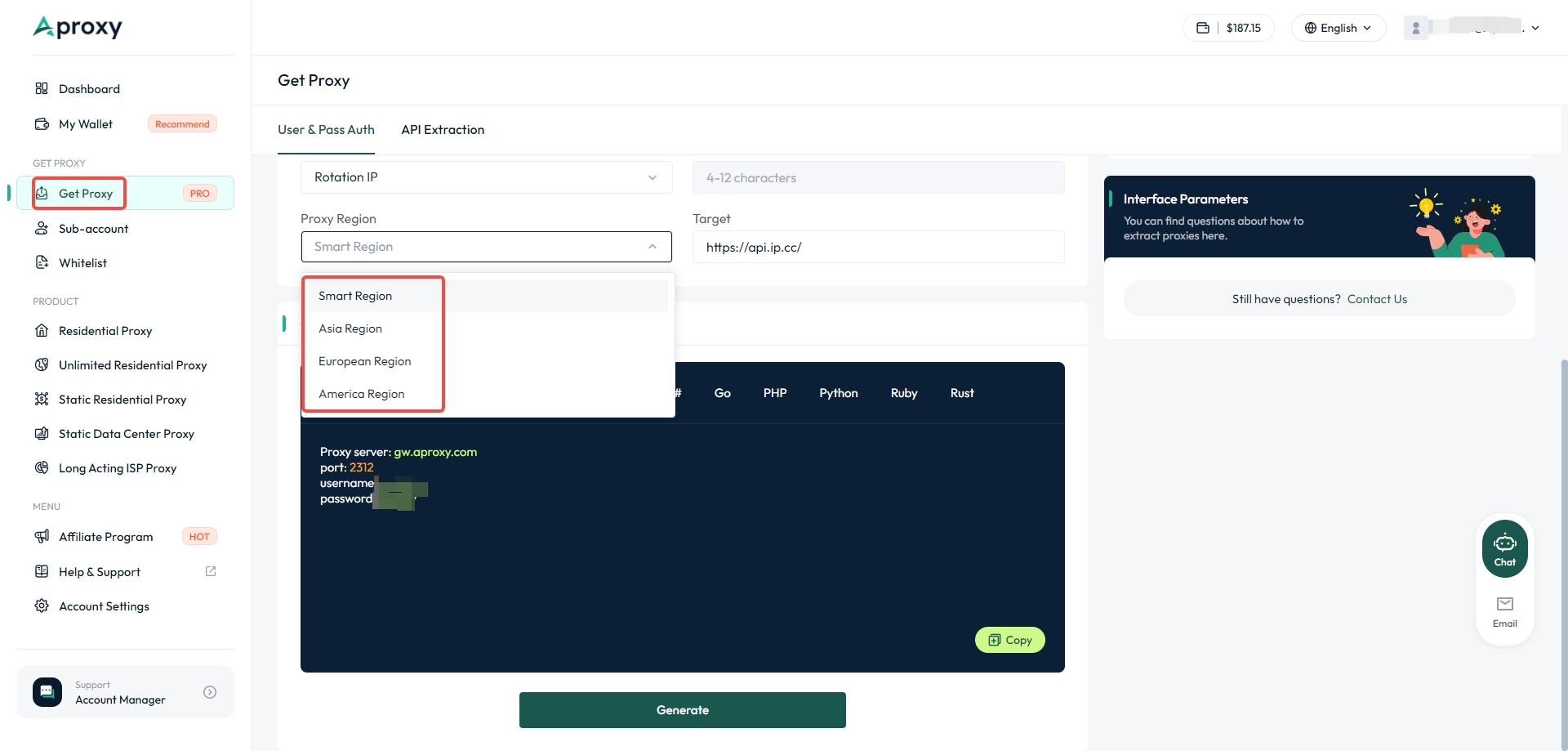
Task: Click the Static Residential Proxy icon
Action: (x=42, y=400)
